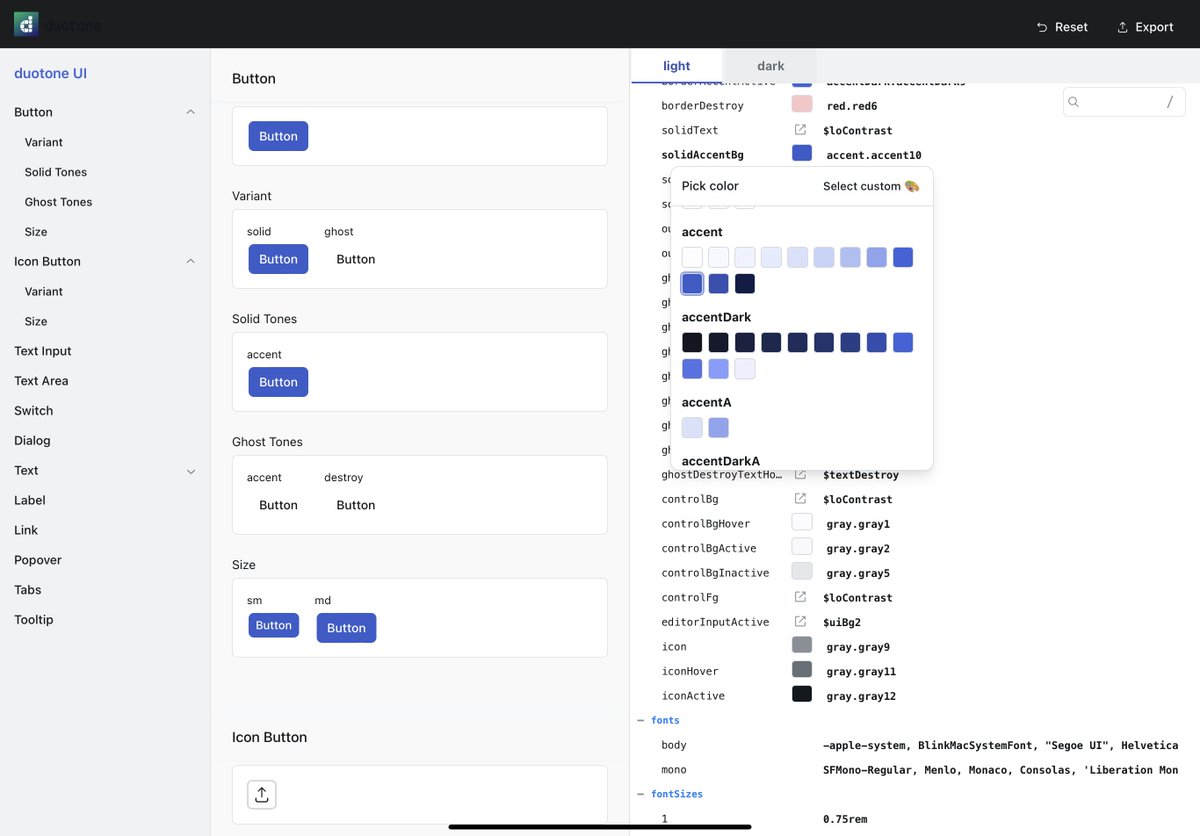Open the solidAccentBg blue color swatch

click(802, 153)
